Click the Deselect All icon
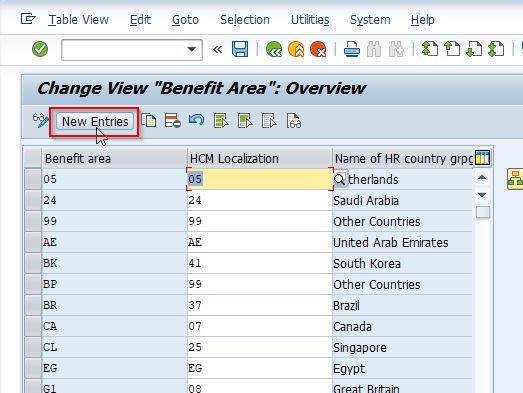Viewport: 523px width, 393px height. 269,120
